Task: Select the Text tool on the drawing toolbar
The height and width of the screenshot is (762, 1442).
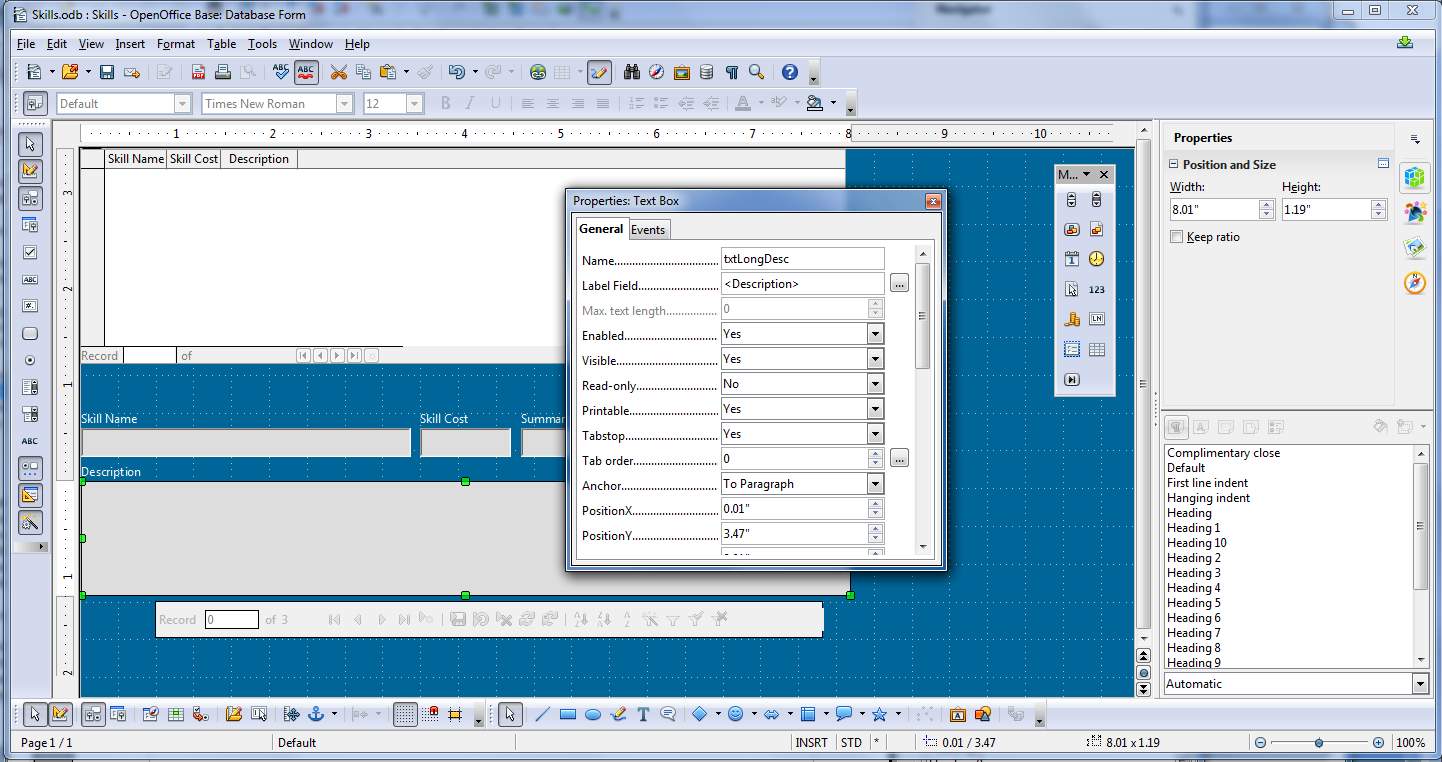Action: (x=643, y=714)
